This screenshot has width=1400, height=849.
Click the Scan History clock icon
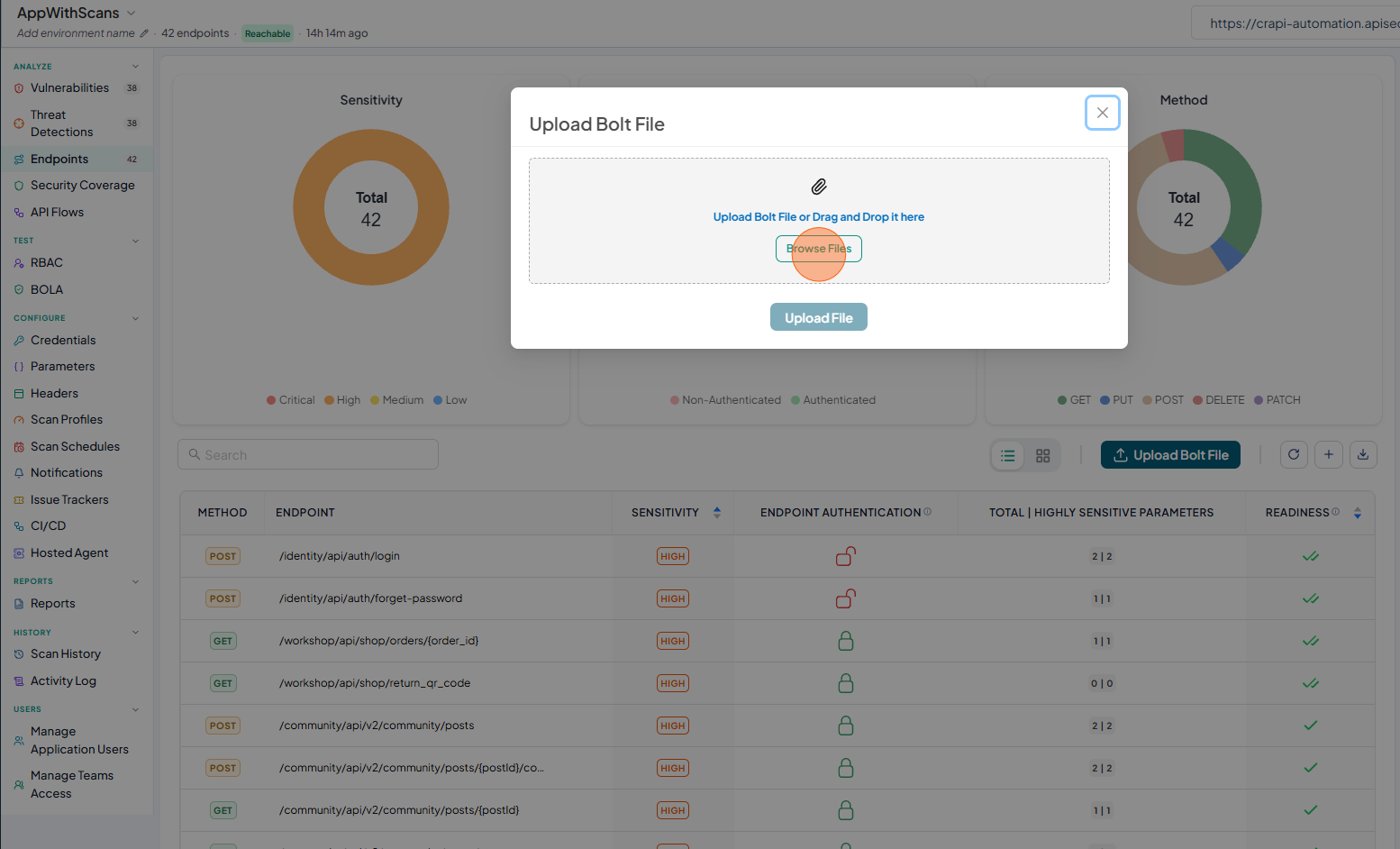click(x=19, y=654)
